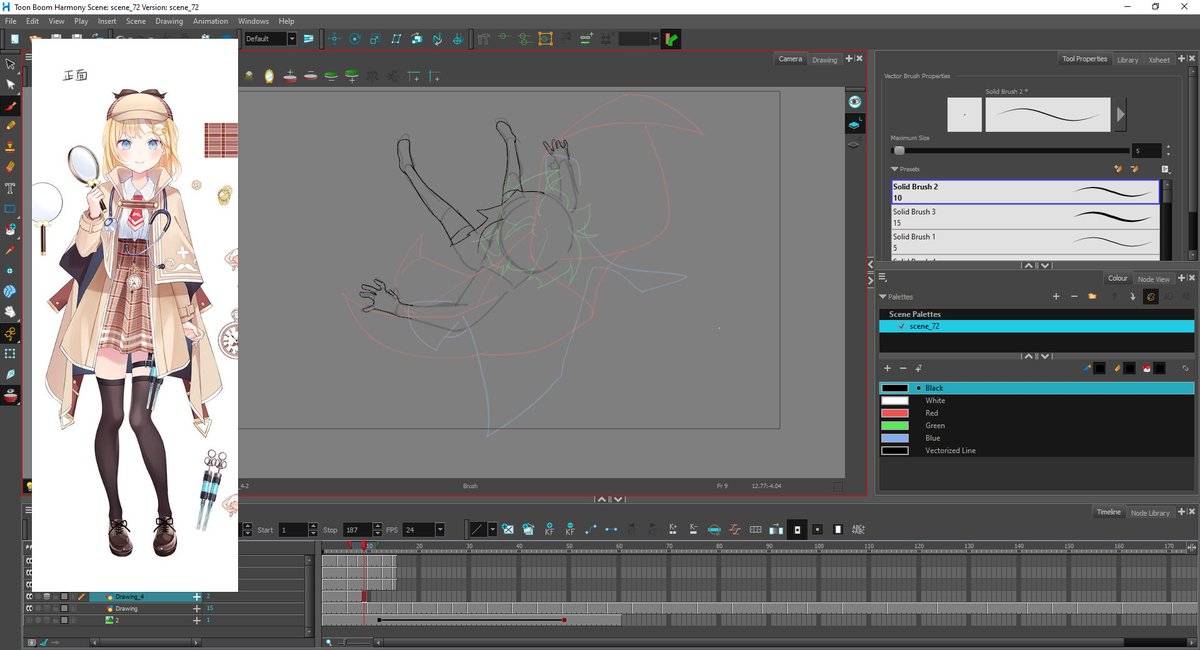Image resolution: width=1200 pixels, height=650 pixels.
Task: Expand the Drawing_4 layer with its plus
Action: pyautogui.click(x=197, y=597)
